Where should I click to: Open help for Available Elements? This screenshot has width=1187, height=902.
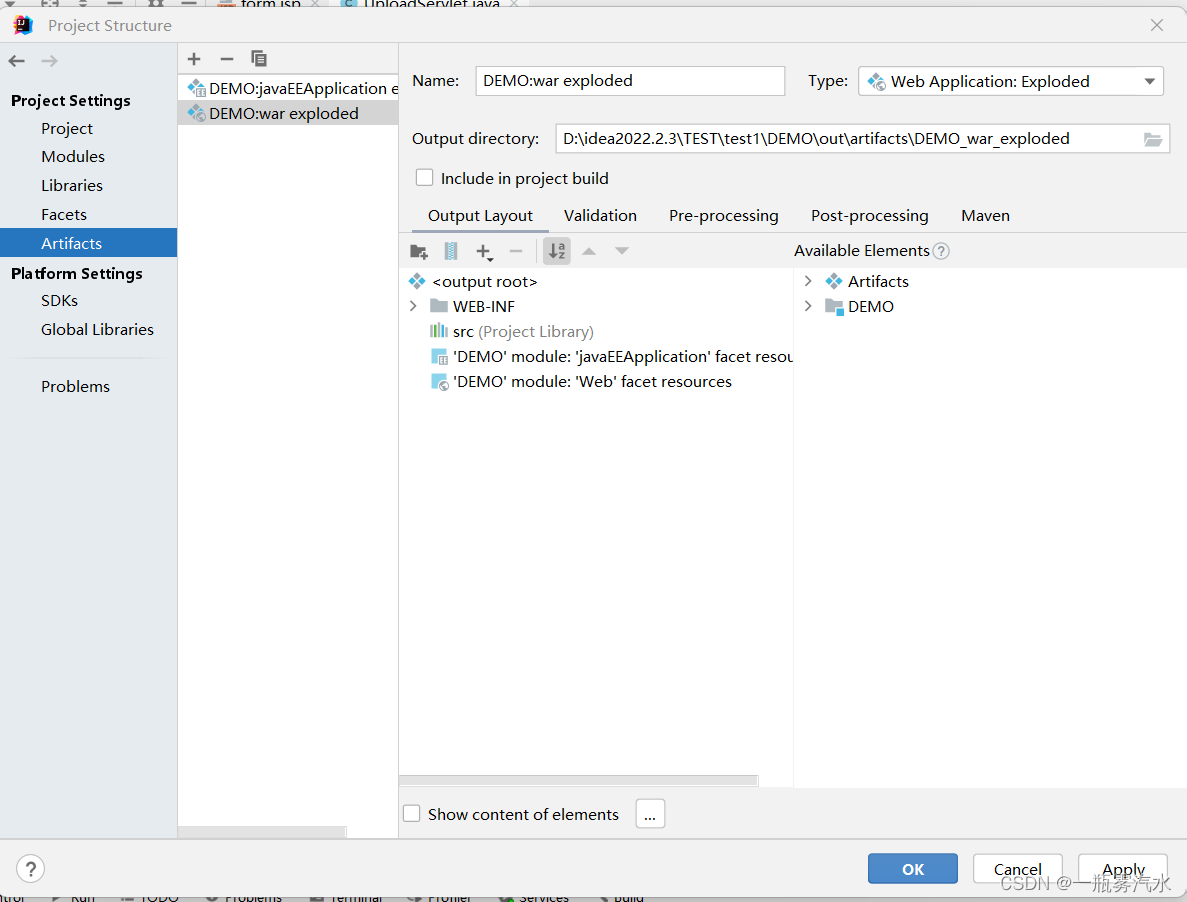pos(941,251)
